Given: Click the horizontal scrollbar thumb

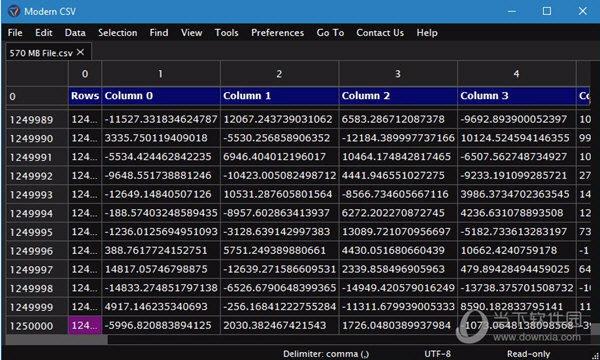Looking at the screenshot, I should tap(57, 340).
